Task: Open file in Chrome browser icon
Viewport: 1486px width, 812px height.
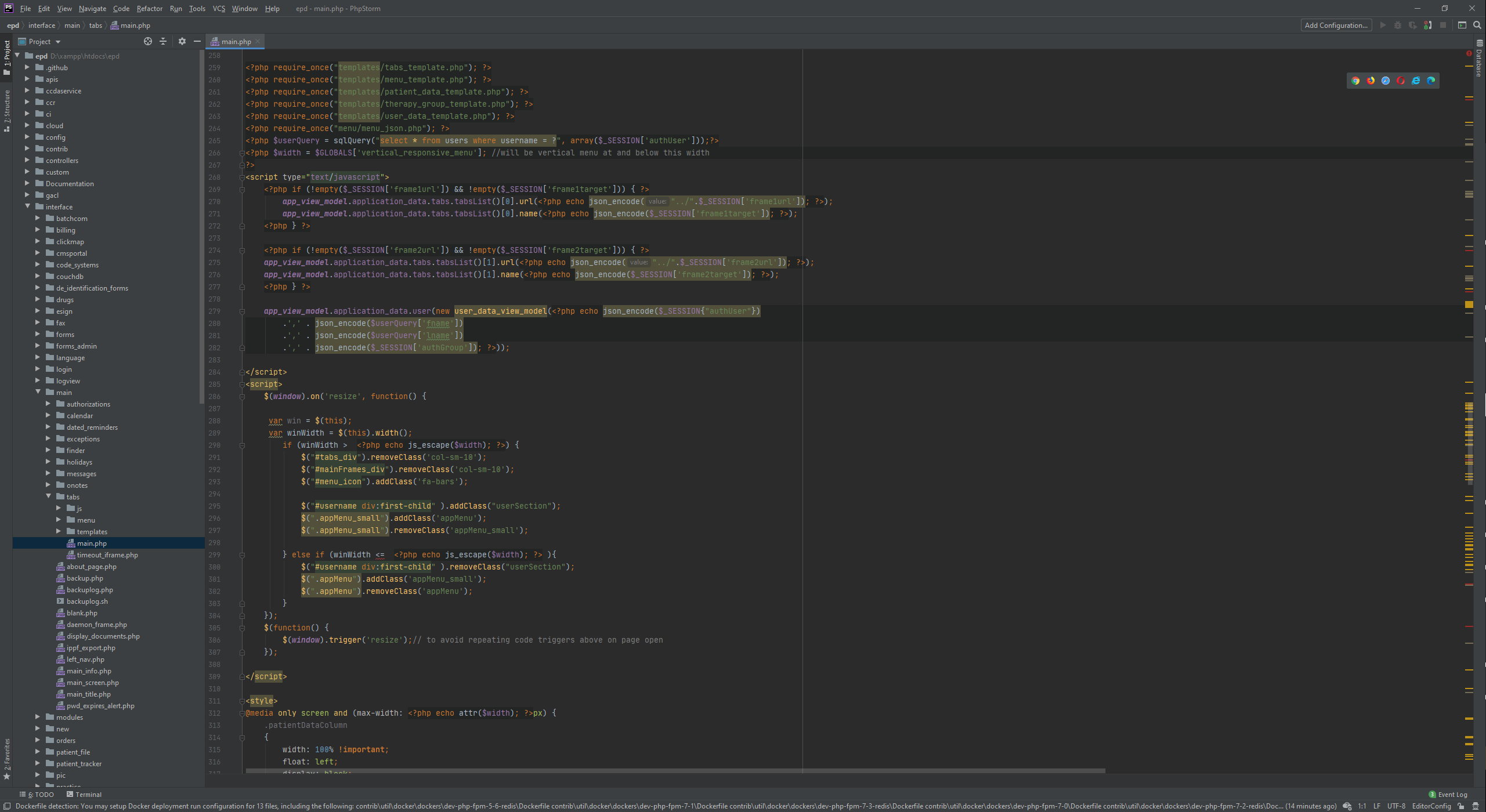Action: click(1355, 81)
